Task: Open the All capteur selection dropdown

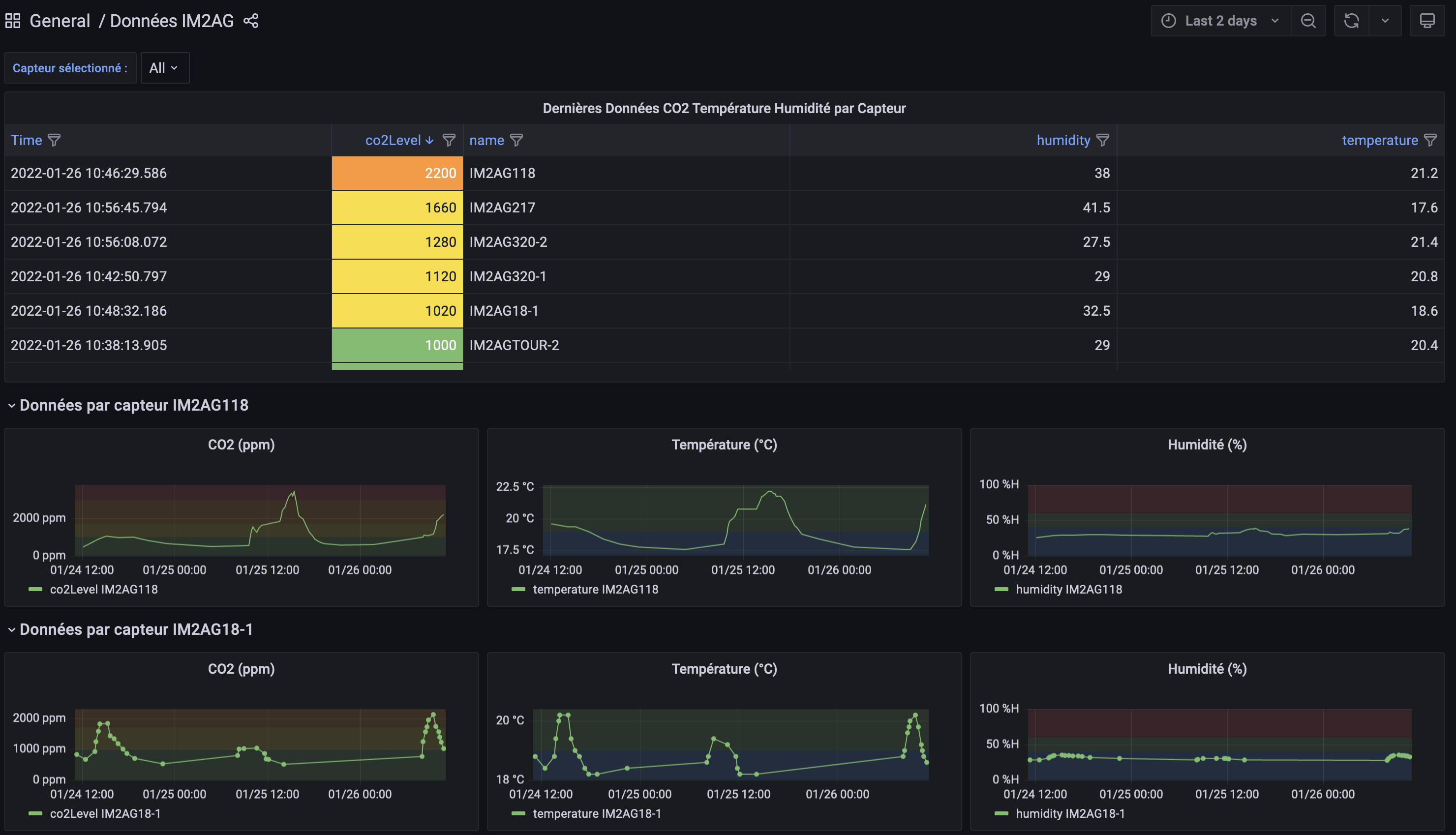Action: [x=165, y=67]
